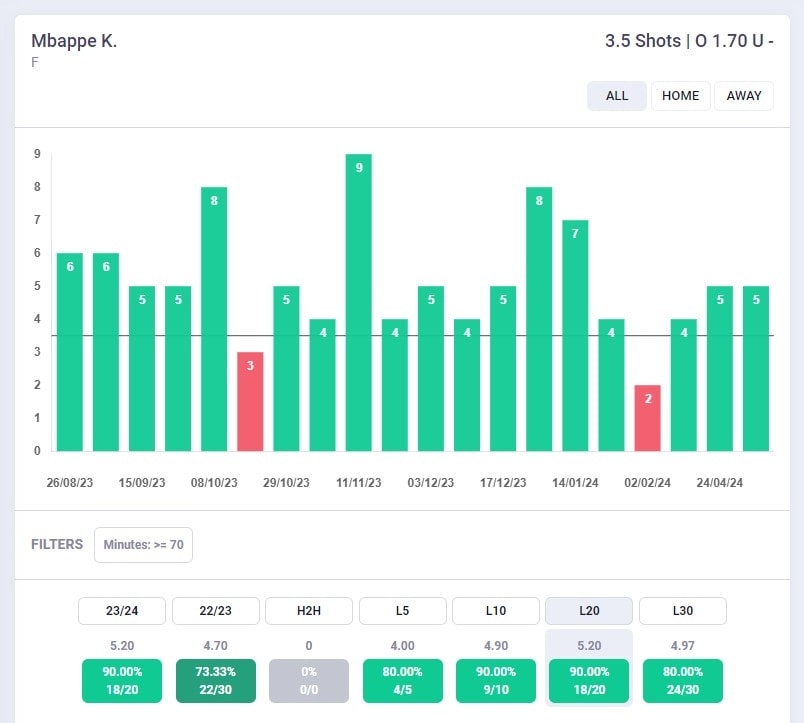Viewport: 804px width, 723px height.
Task: Click the 03/12/23 date label
Action: (x=431, y=483)
